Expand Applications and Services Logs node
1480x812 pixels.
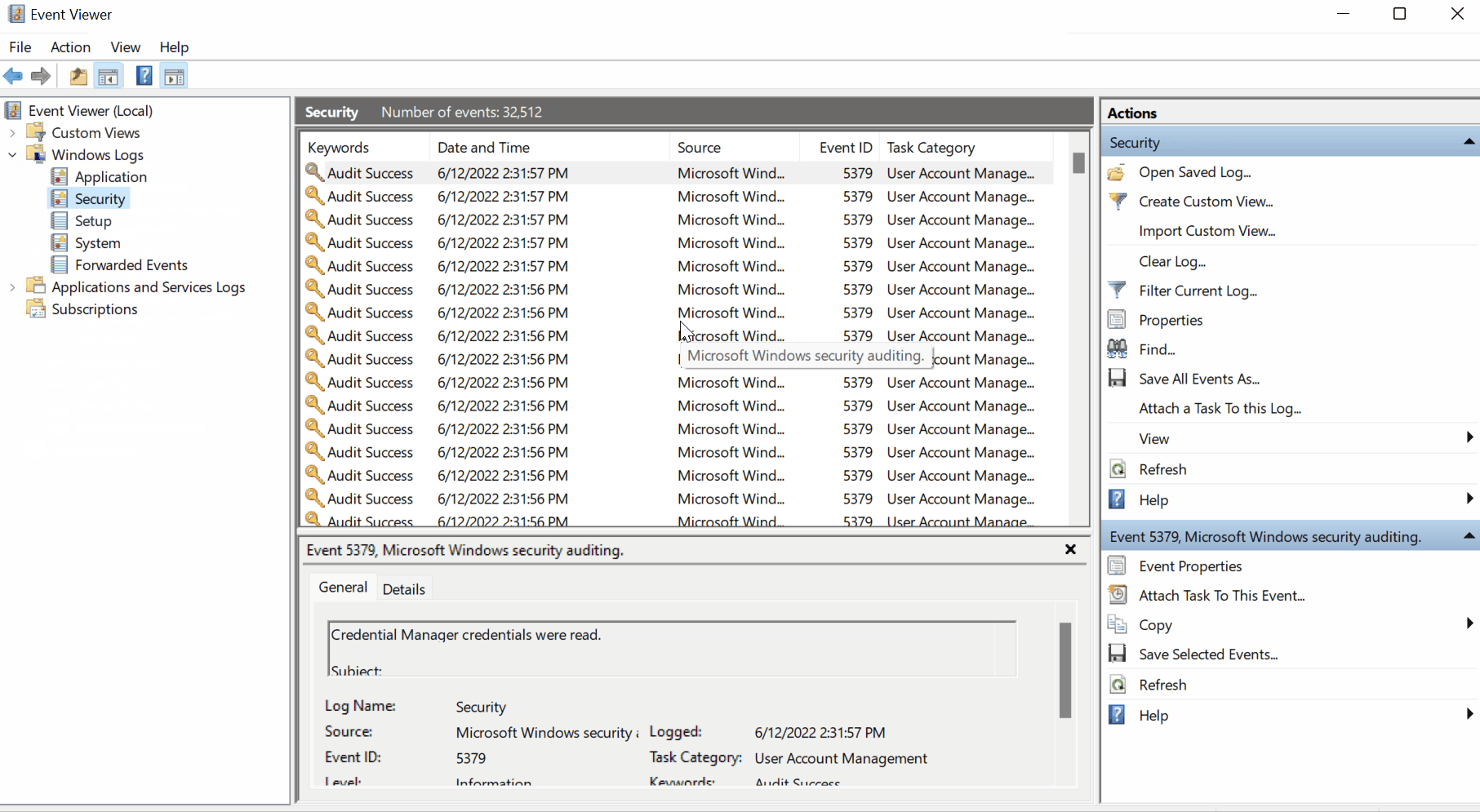click(x=12, y=287)
